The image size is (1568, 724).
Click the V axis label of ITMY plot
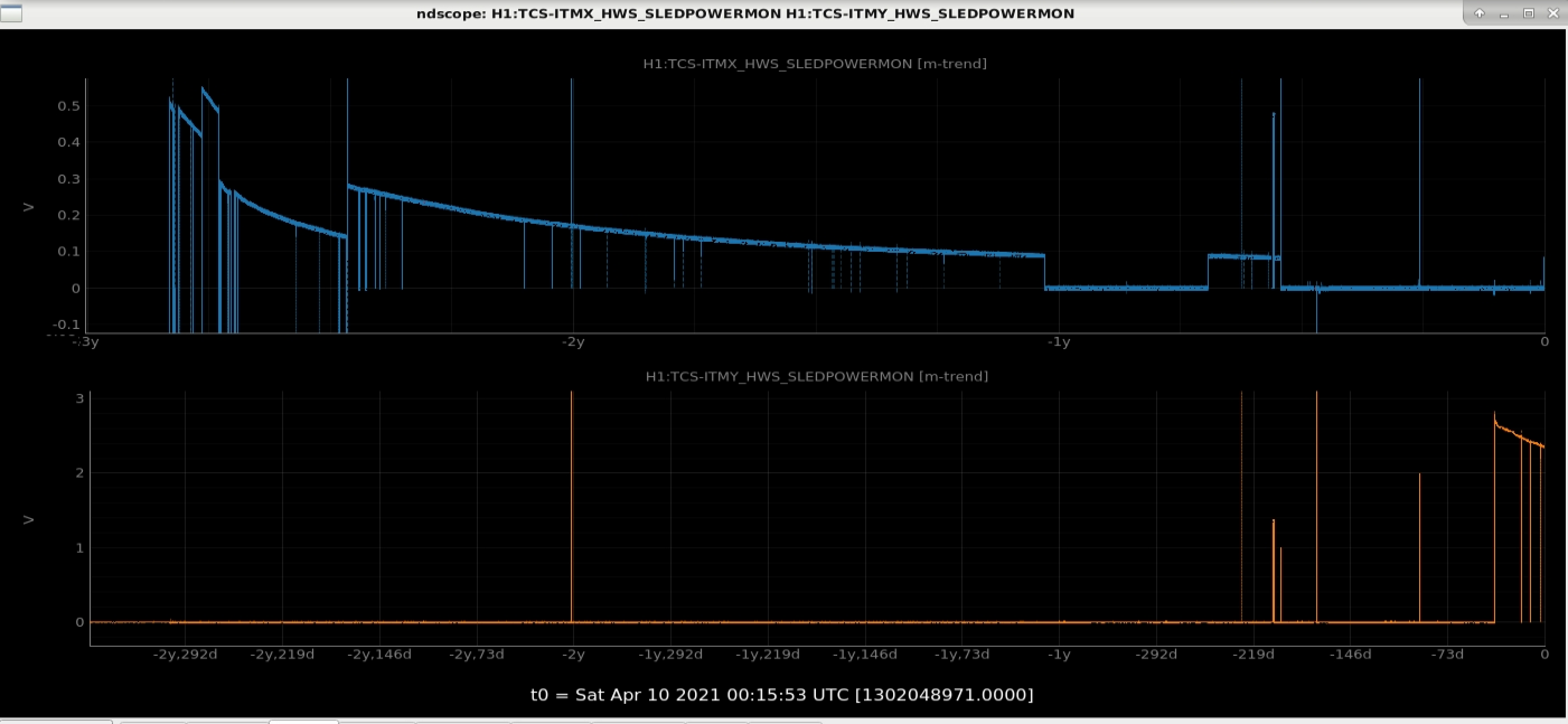pyautogui.click(x=28, y=520)
